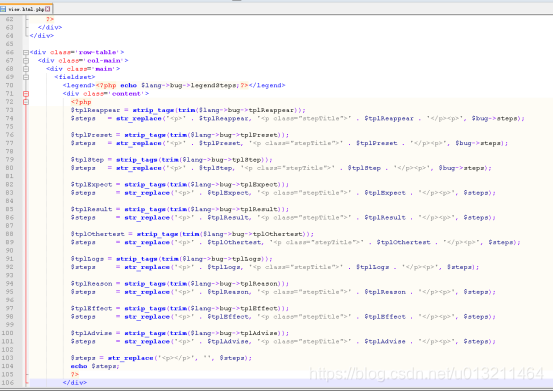Collapse the content div fold on line 71
The height and width of the screenshot is (392, 553).
pyautogui.click(x=26, y=94)
